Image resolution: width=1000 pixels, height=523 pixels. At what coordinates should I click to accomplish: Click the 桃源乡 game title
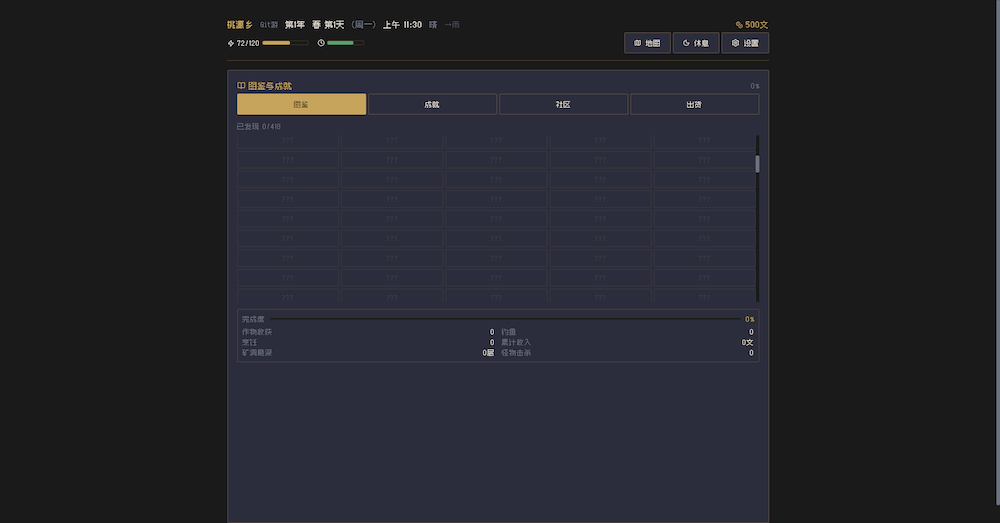click(x=240, y=24)
